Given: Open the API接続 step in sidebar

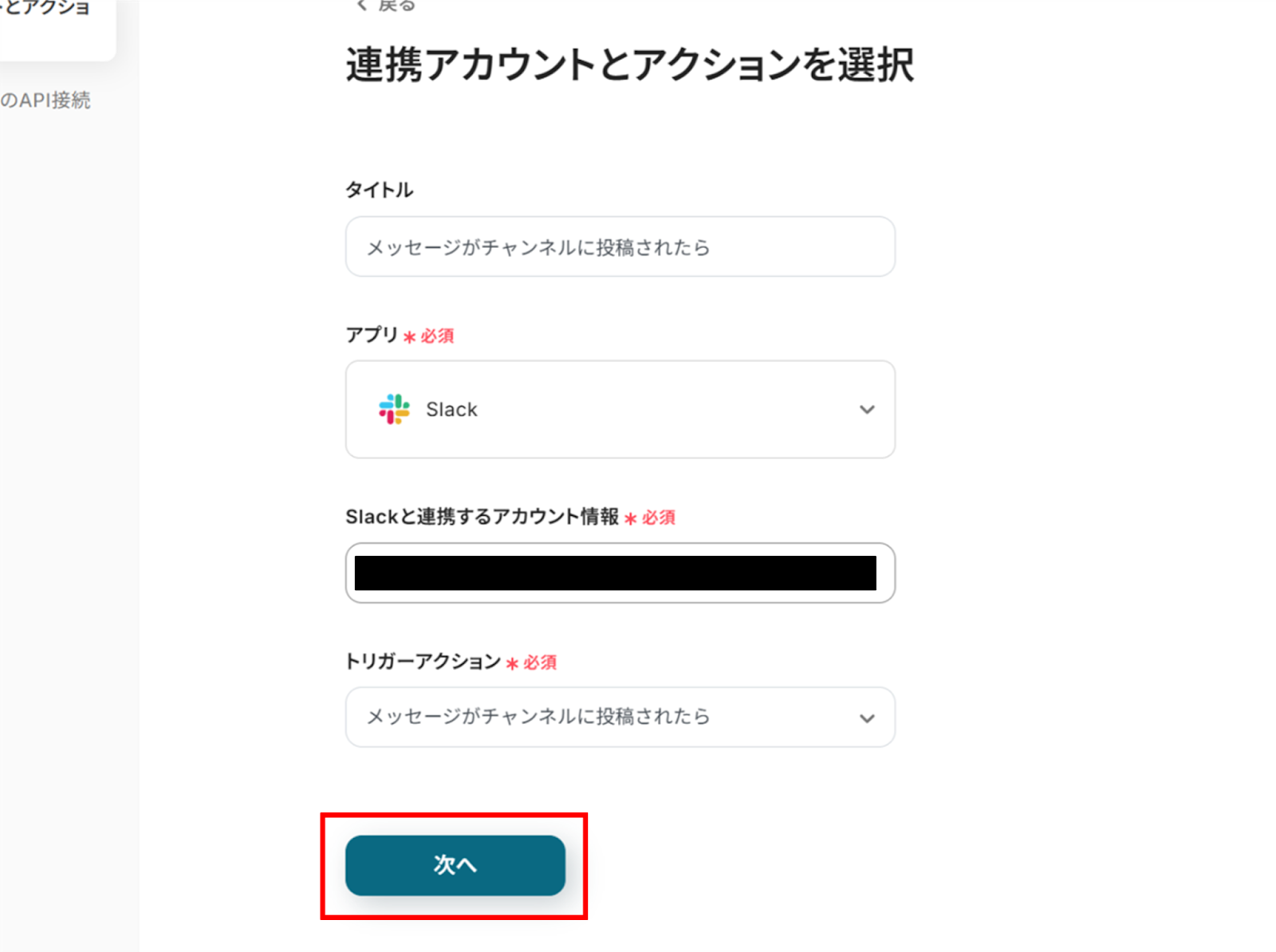Looking at the screenshot, I should click(45, 100).
